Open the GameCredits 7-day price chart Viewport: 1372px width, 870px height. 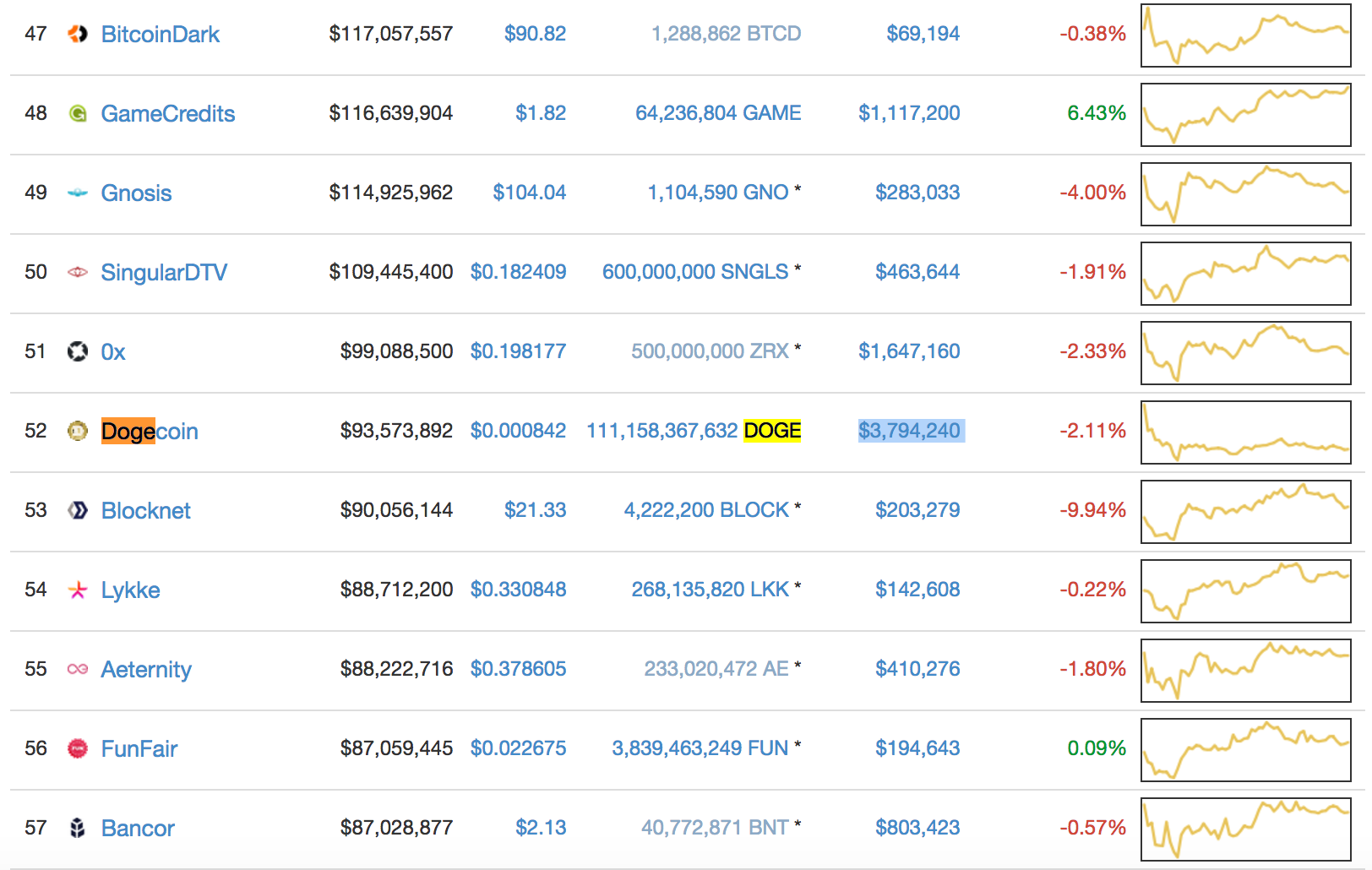(1246, 115)
